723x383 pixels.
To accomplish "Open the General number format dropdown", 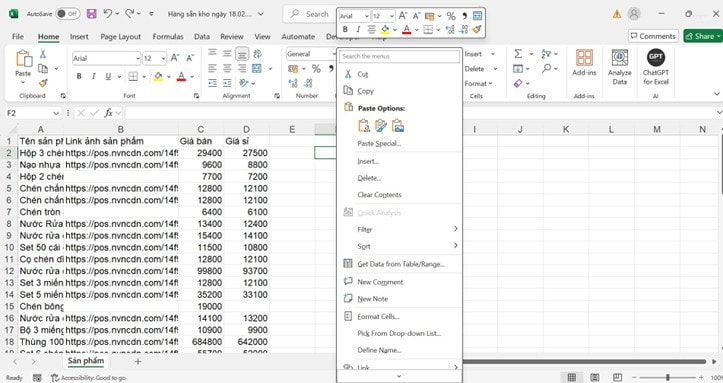I will click(x=334, y=54).
